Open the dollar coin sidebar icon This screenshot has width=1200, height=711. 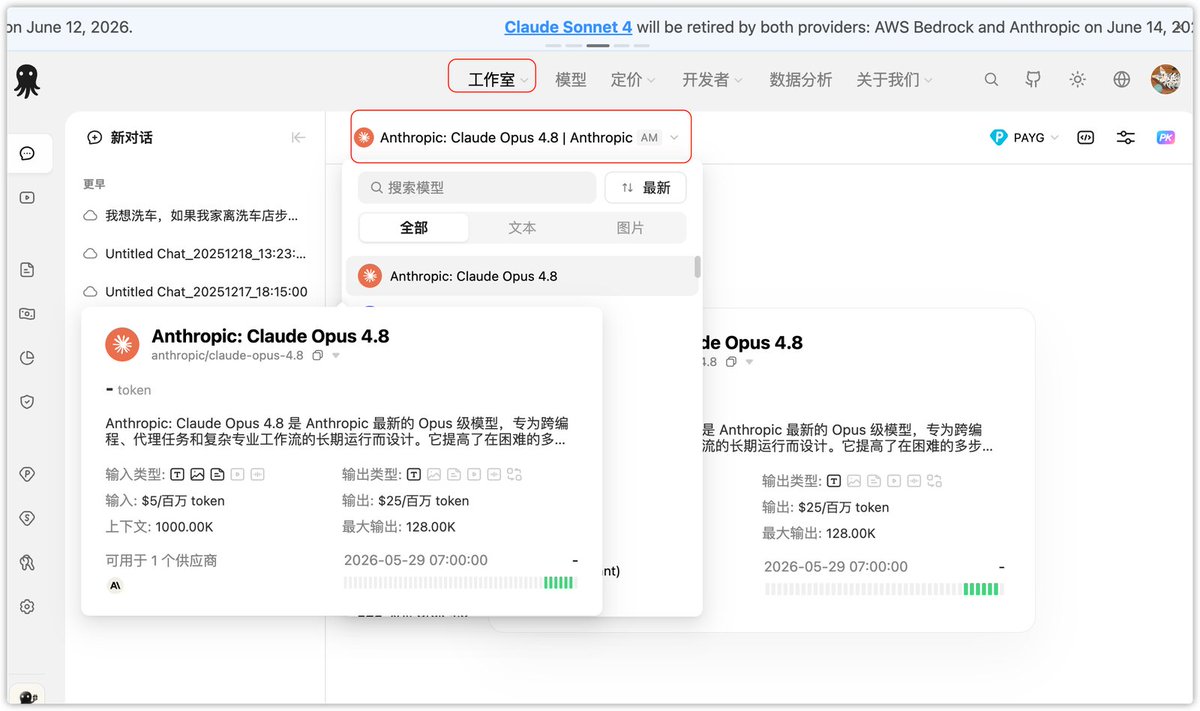27,518
